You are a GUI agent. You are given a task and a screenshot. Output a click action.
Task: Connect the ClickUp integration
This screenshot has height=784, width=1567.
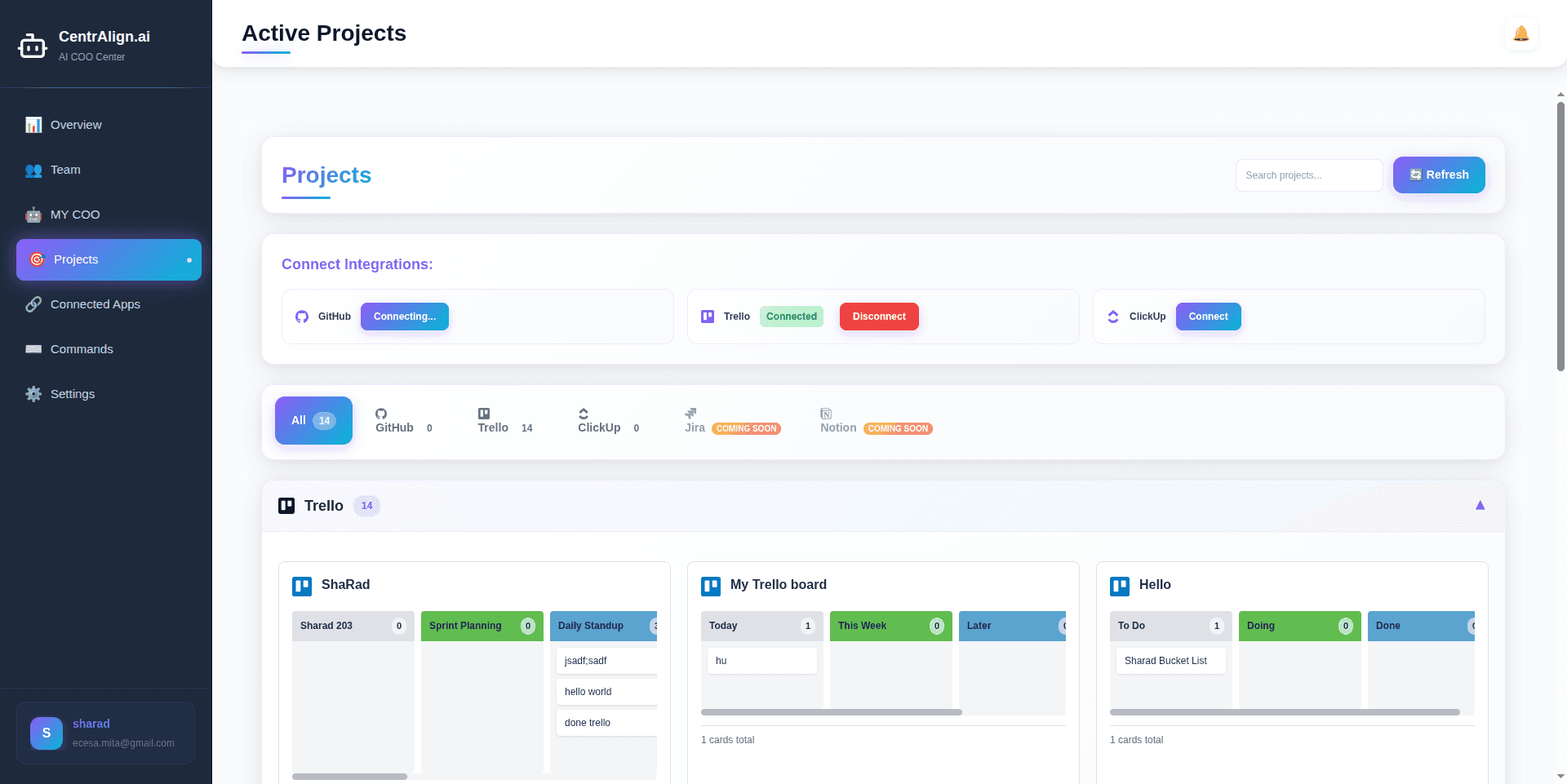pos(1207,317)
